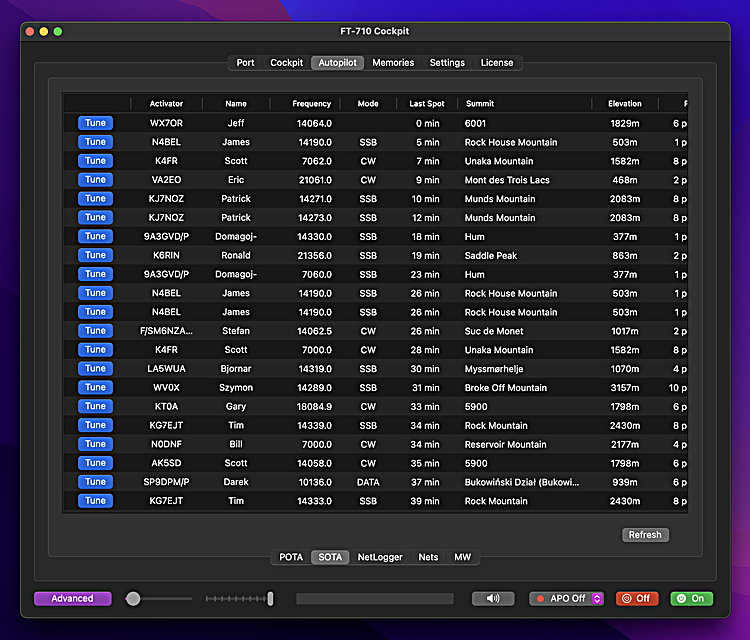The image size is (750, 640).
Task: Tune to N4BEL spotted 5 min ago
Action: 95,142
